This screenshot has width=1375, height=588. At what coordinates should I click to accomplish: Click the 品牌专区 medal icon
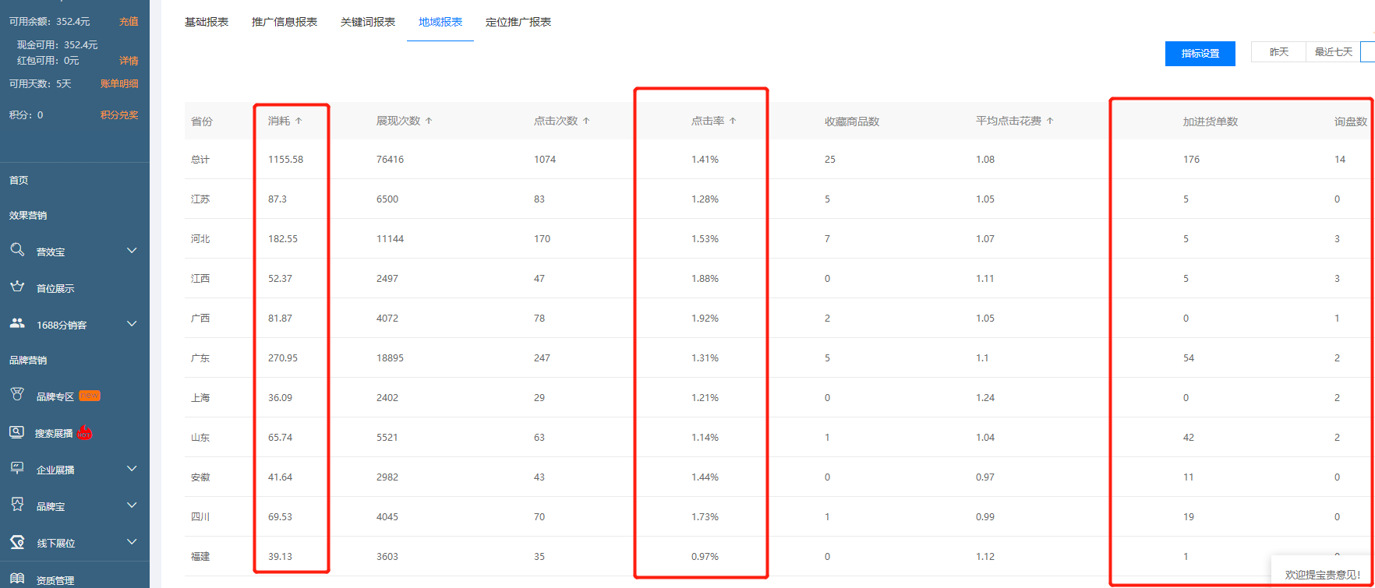[x=17, y=395]
